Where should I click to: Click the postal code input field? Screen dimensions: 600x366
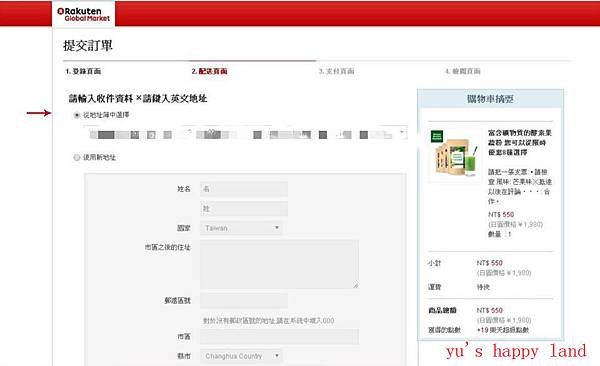point(244,301)
